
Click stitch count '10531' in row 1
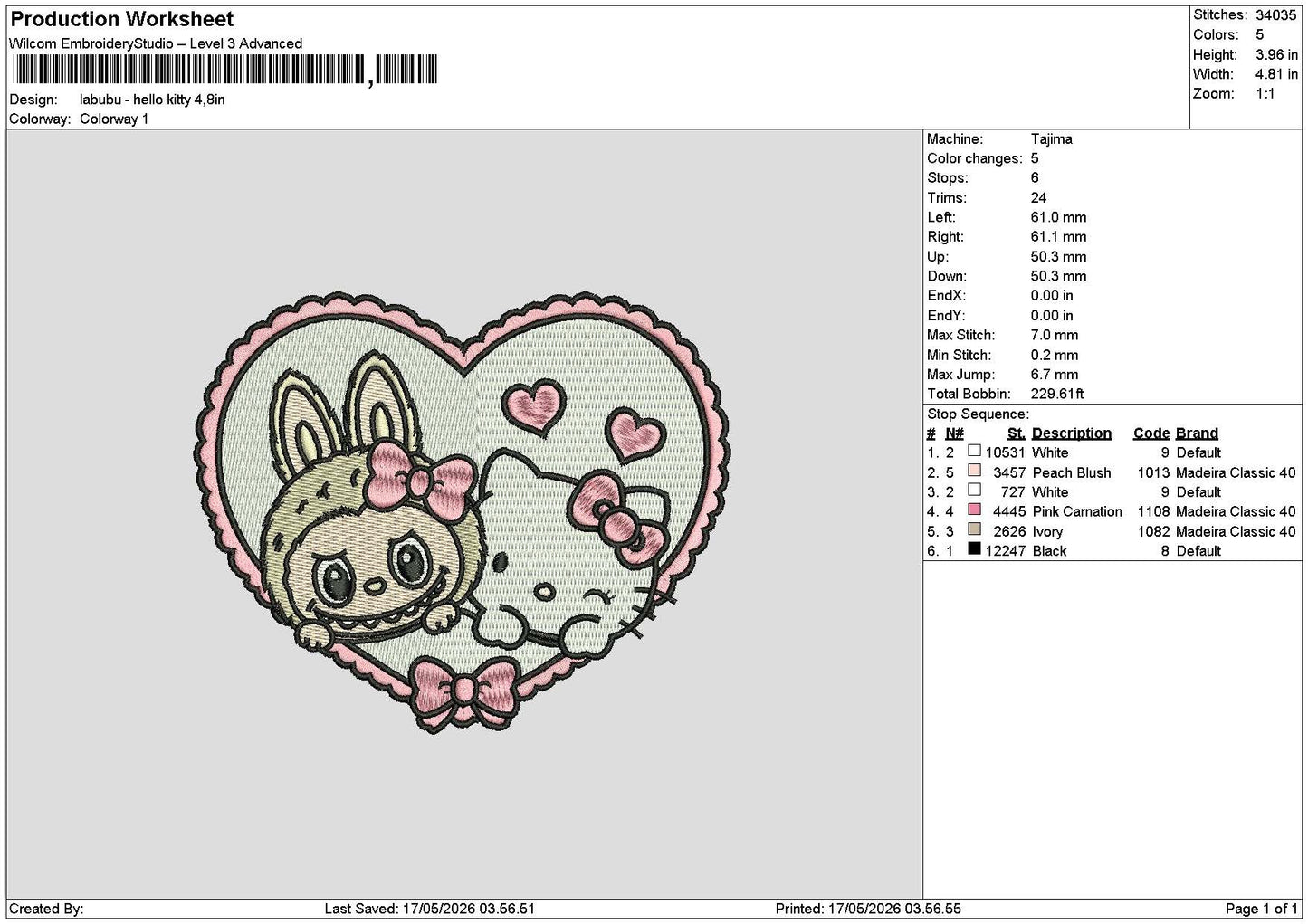click(x=1005, y=452)
